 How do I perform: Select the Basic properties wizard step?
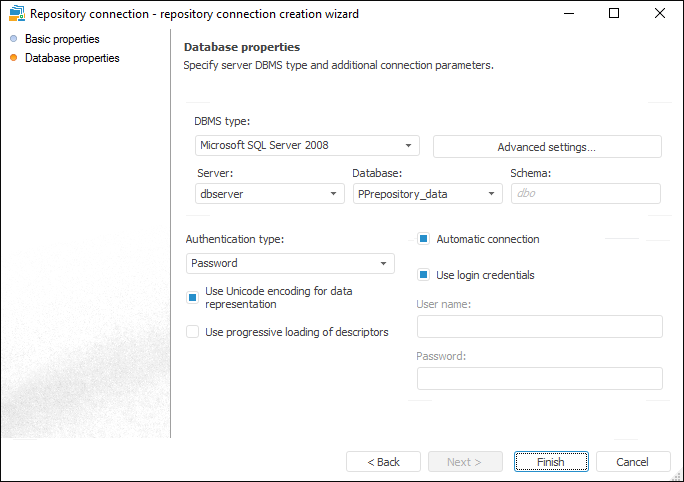click(62, 39)
